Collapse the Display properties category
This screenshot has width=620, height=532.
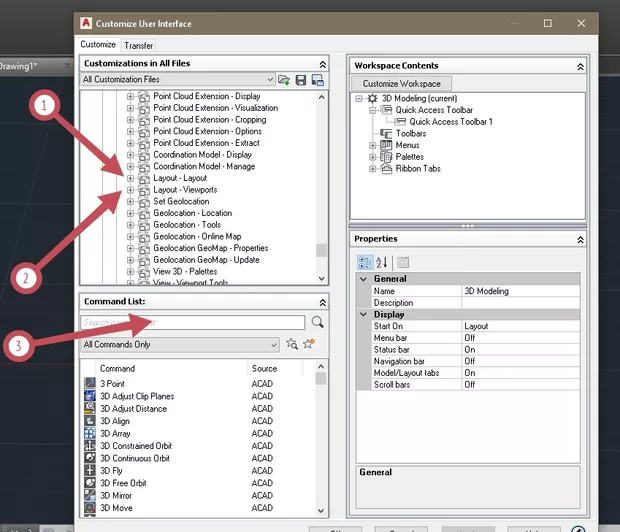click(x=363, y=314)
